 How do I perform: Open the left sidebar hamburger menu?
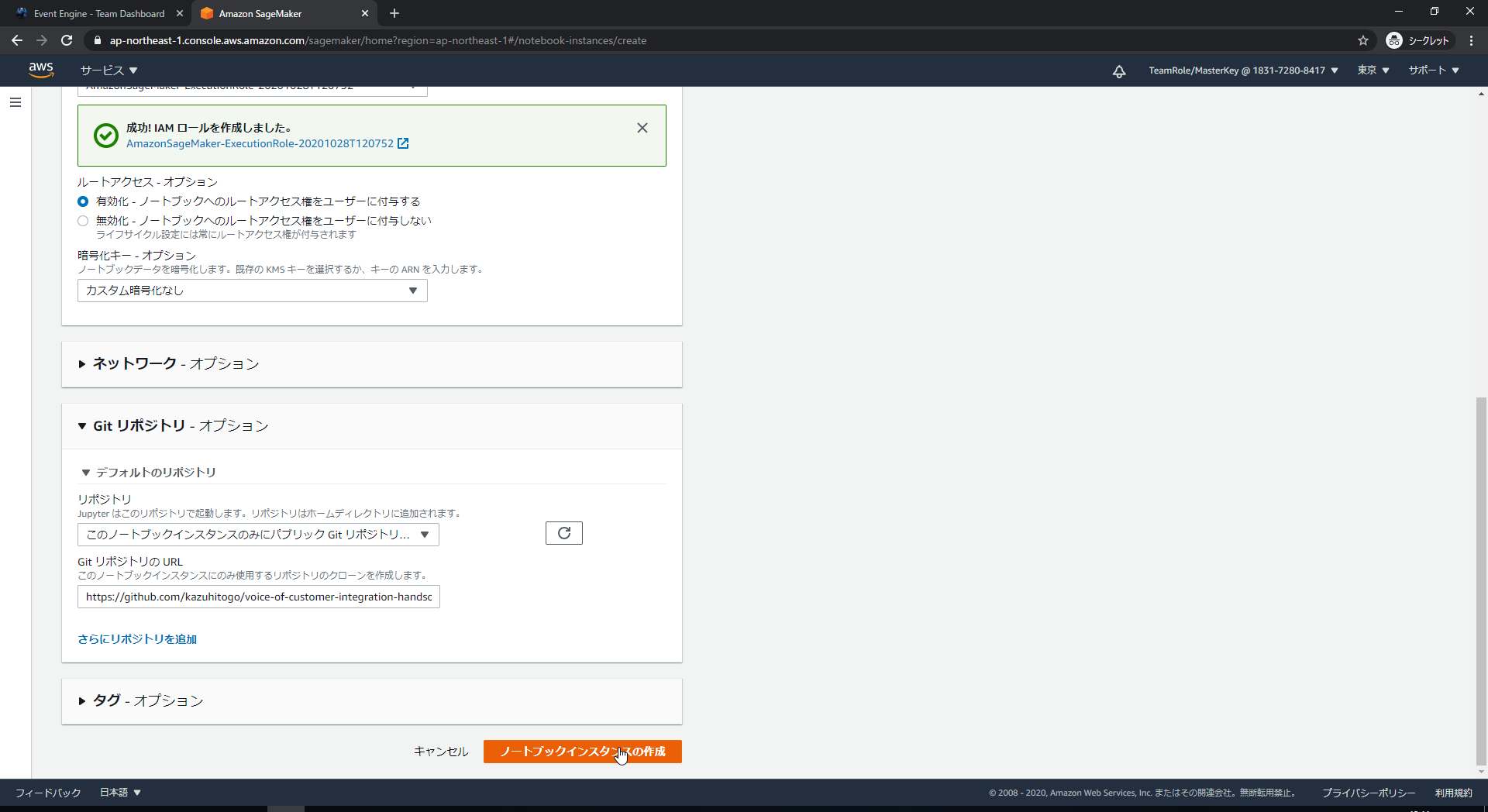click(x=15, y=102)
